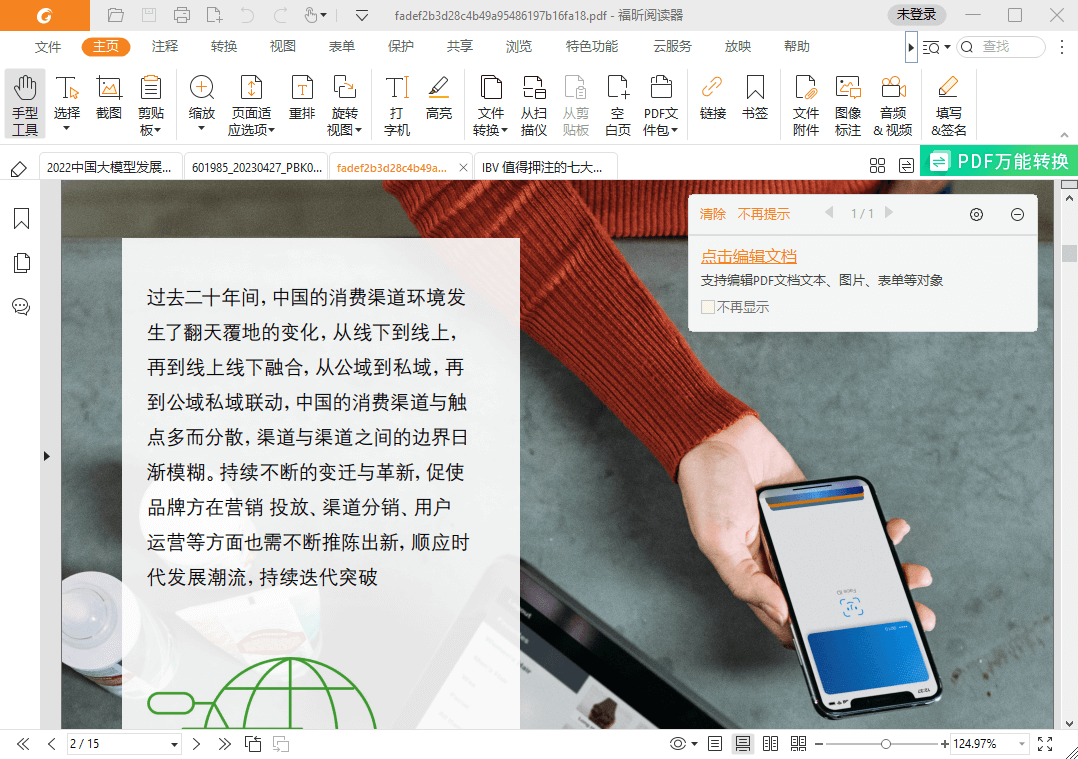Open Page Fit options (页面适应选项)
The image size is (1078, 759).
[x=251, y=104]
